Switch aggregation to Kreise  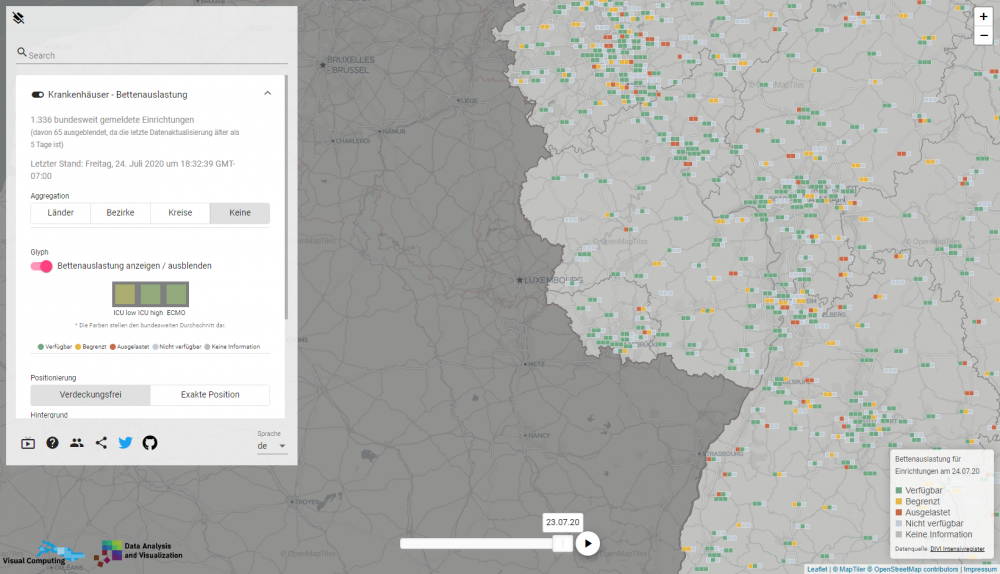pos(180,213)
